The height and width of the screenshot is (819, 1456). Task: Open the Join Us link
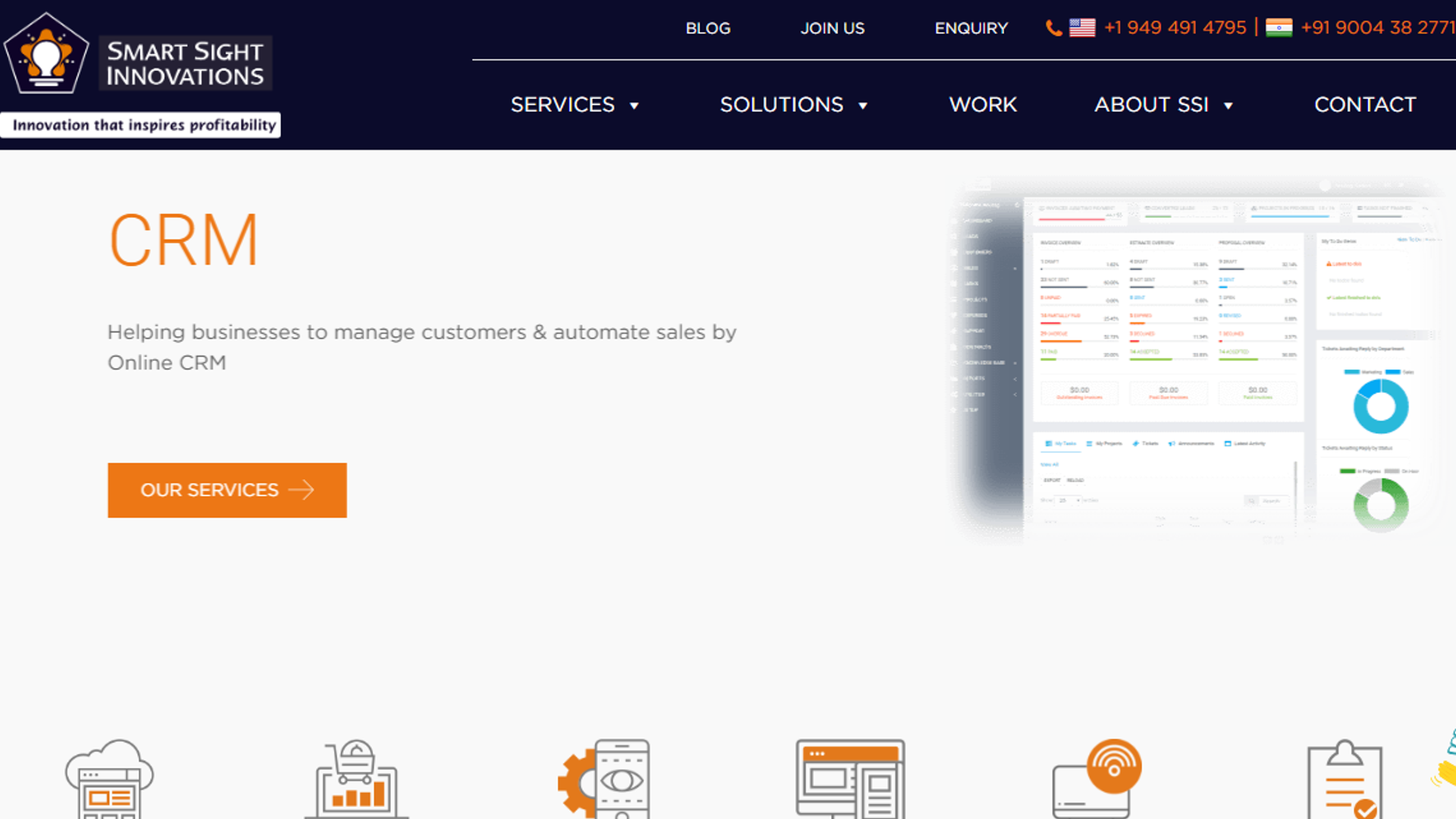(832, 28)
